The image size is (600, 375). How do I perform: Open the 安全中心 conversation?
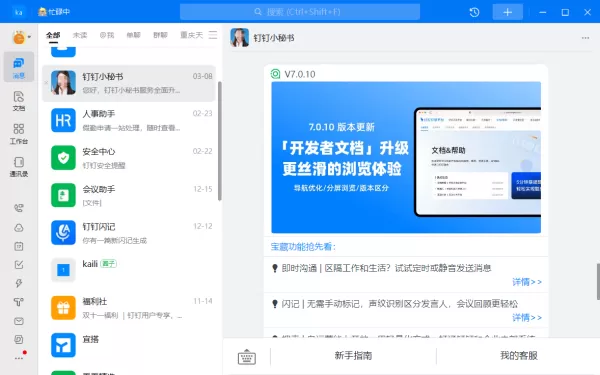(129, 158)
